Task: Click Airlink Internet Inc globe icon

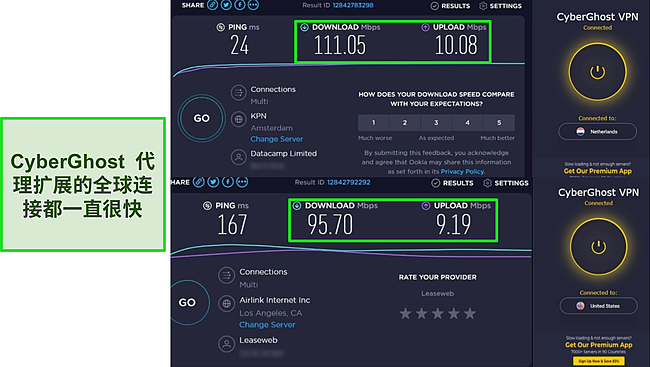Action: coord(226,304)
